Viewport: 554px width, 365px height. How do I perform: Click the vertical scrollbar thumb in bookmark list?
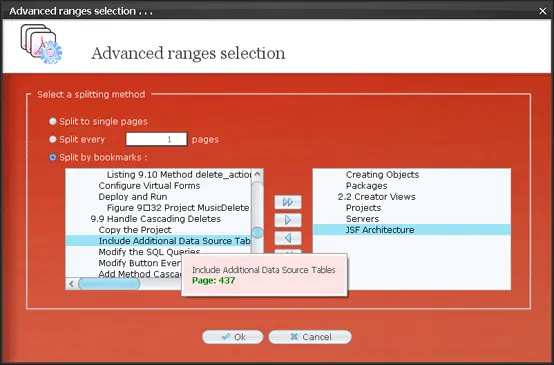(257, 232)
